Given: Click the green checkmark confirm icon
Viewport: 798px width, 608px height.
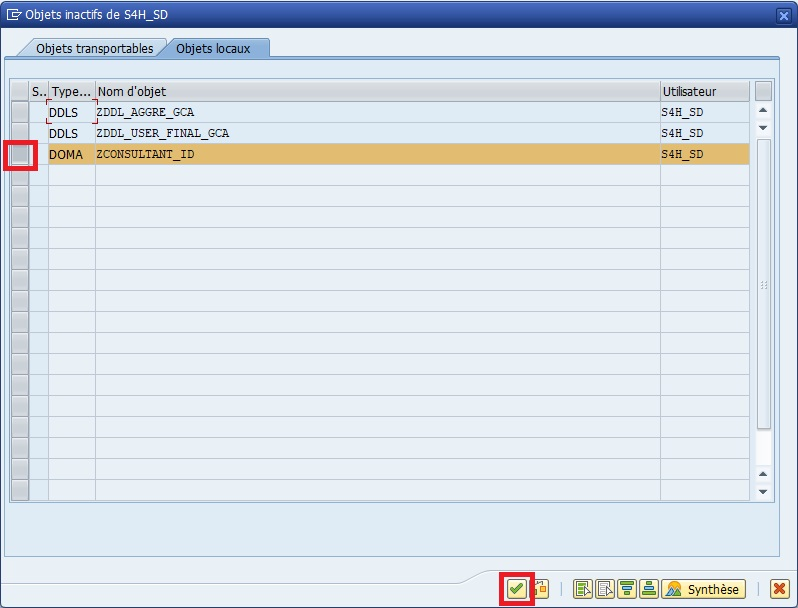Looking at the screenshot, I should pos(516,589).
